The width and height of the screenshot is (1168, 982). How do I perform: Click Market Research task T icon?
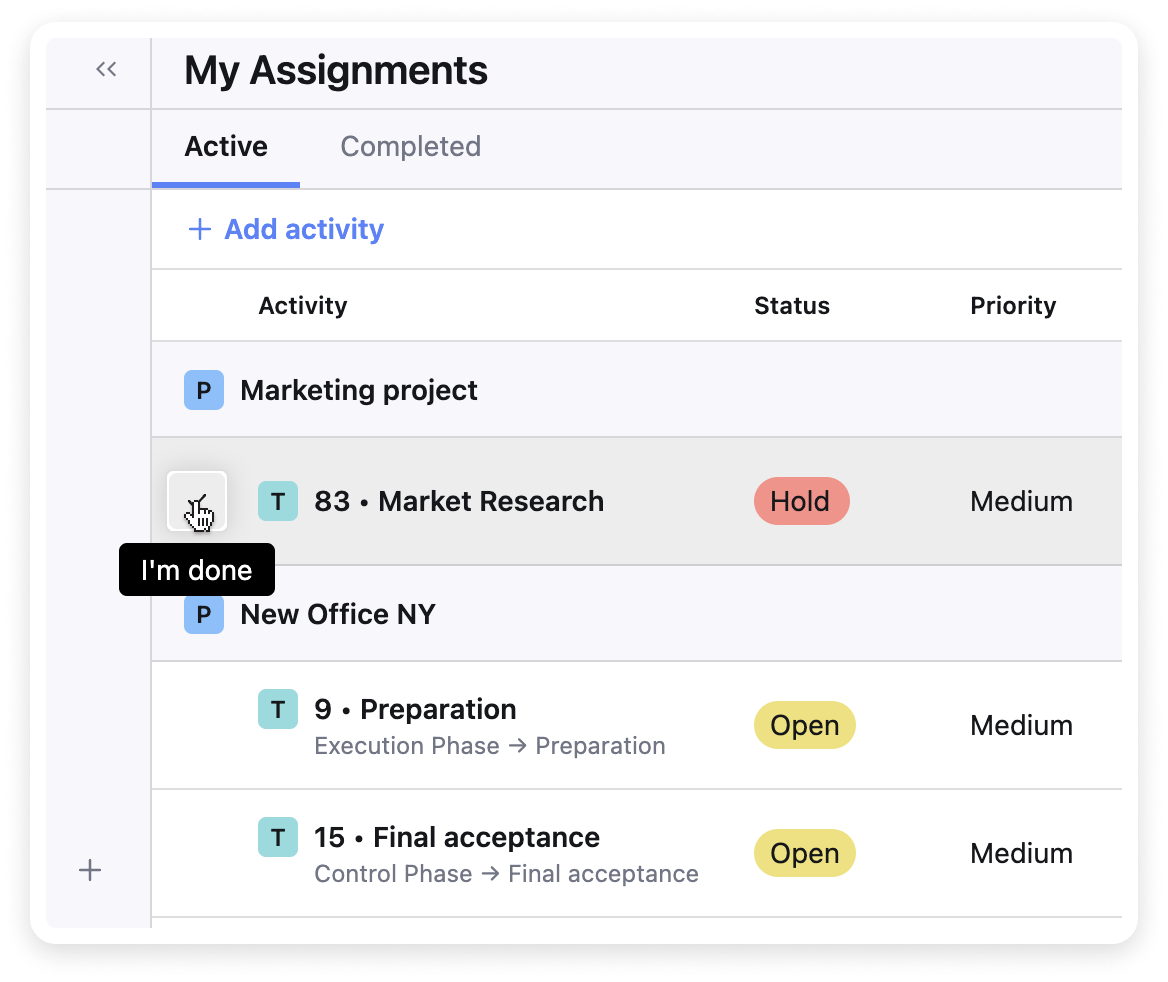[x=278, y=501]
